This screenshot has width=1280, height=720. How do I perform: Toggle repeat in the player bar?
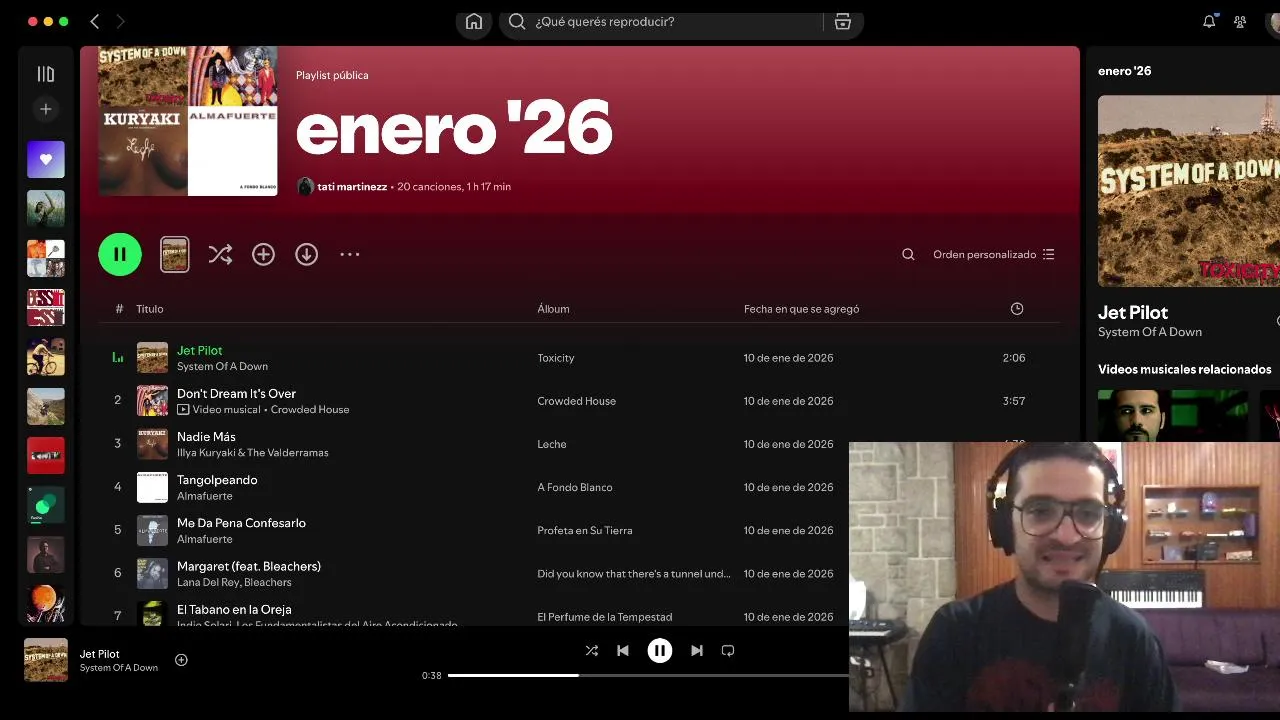point(728,651)
